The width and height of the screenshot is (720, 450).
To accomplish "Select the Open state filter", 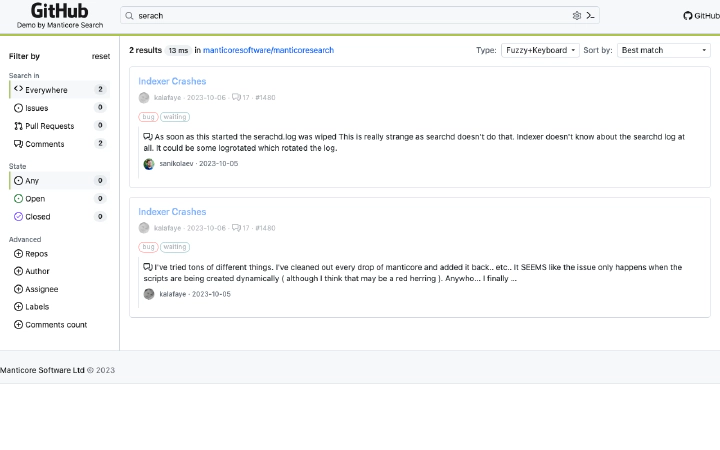I will coord(59,198).
